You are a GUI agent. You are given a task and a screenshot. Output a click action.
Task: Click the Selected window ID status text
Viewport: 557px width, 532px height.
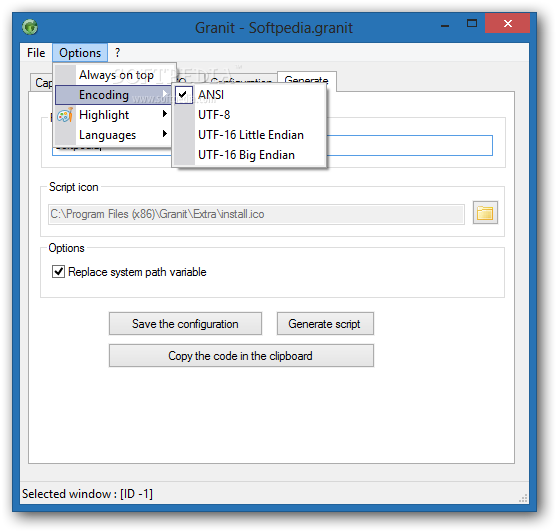(87, 494)
